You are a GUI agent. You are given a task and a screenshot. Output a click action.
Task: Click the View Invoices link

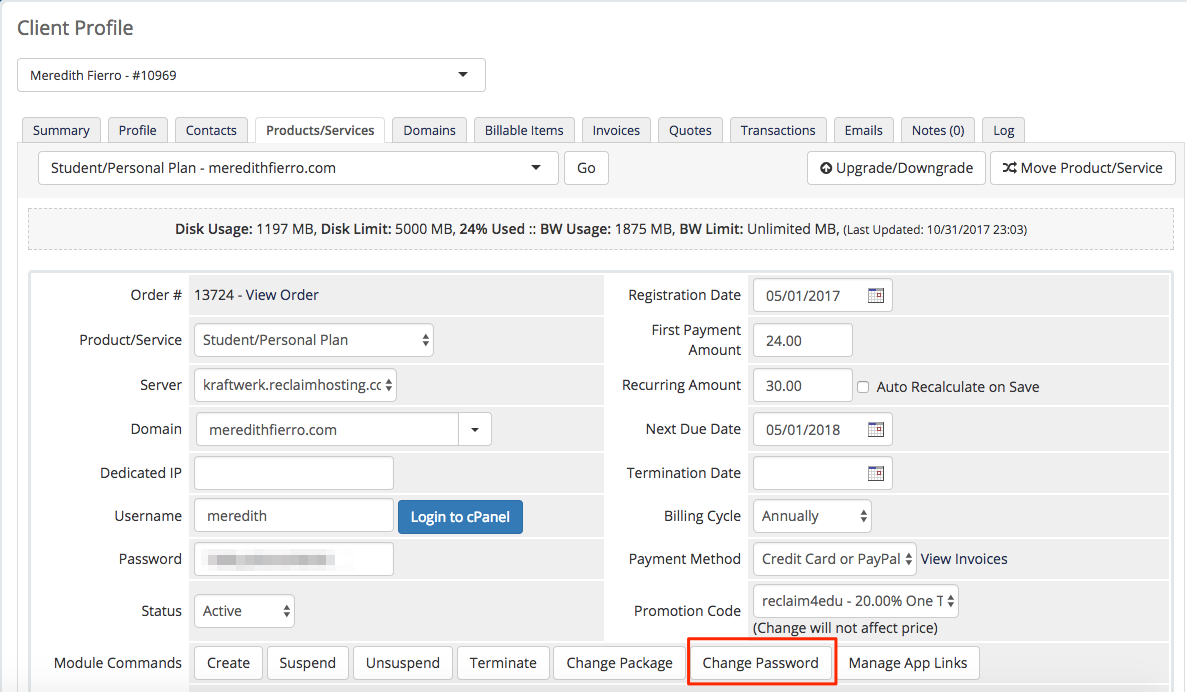click(964, 559)
